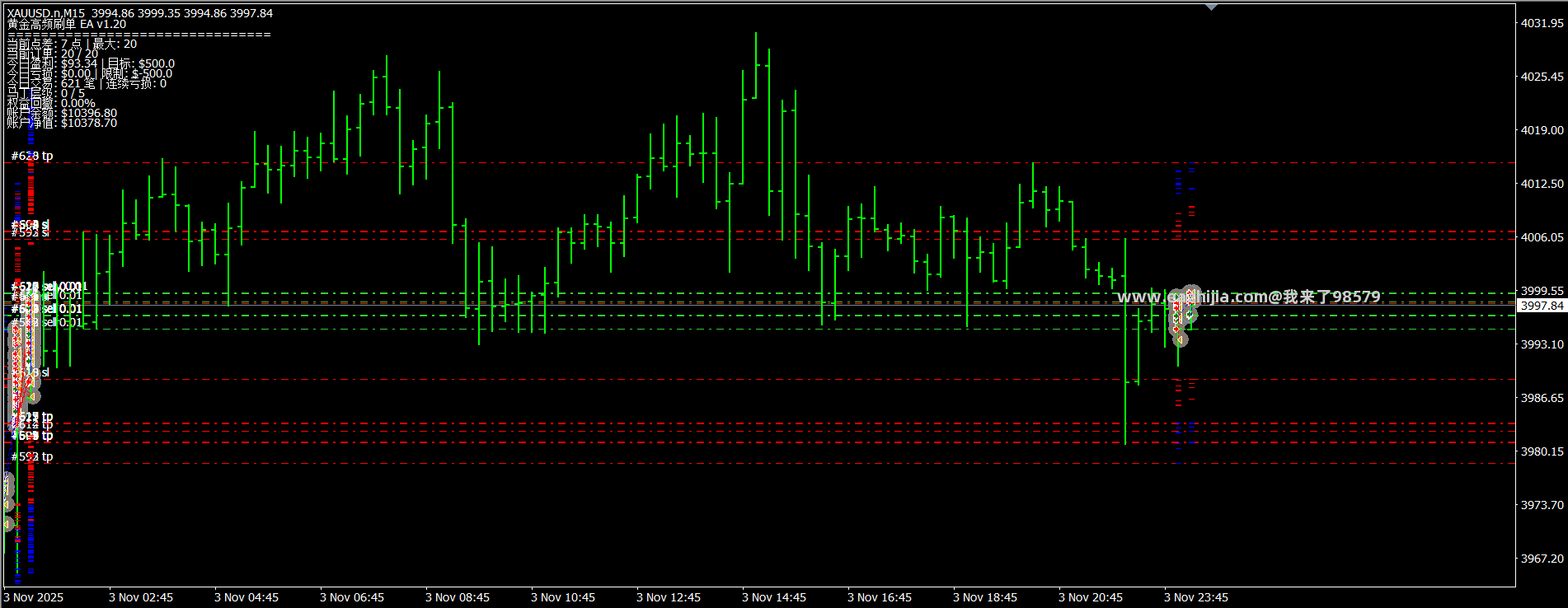This screenshot has height=608, width=1568.
Task: Click the '3 Nov 04:45' time label
Action: (246, 597)
